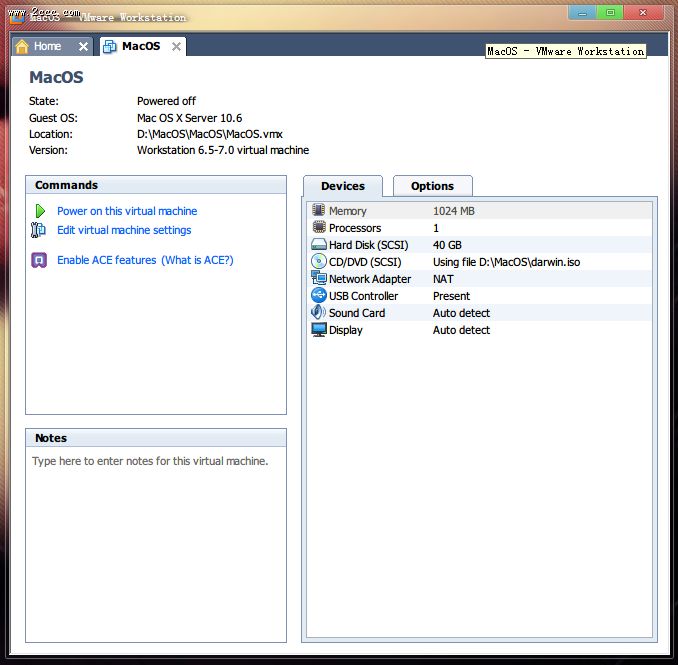Click the Display Auto detect value
The height and width of the screenshot is (665, 678).
tap(461, 330)
